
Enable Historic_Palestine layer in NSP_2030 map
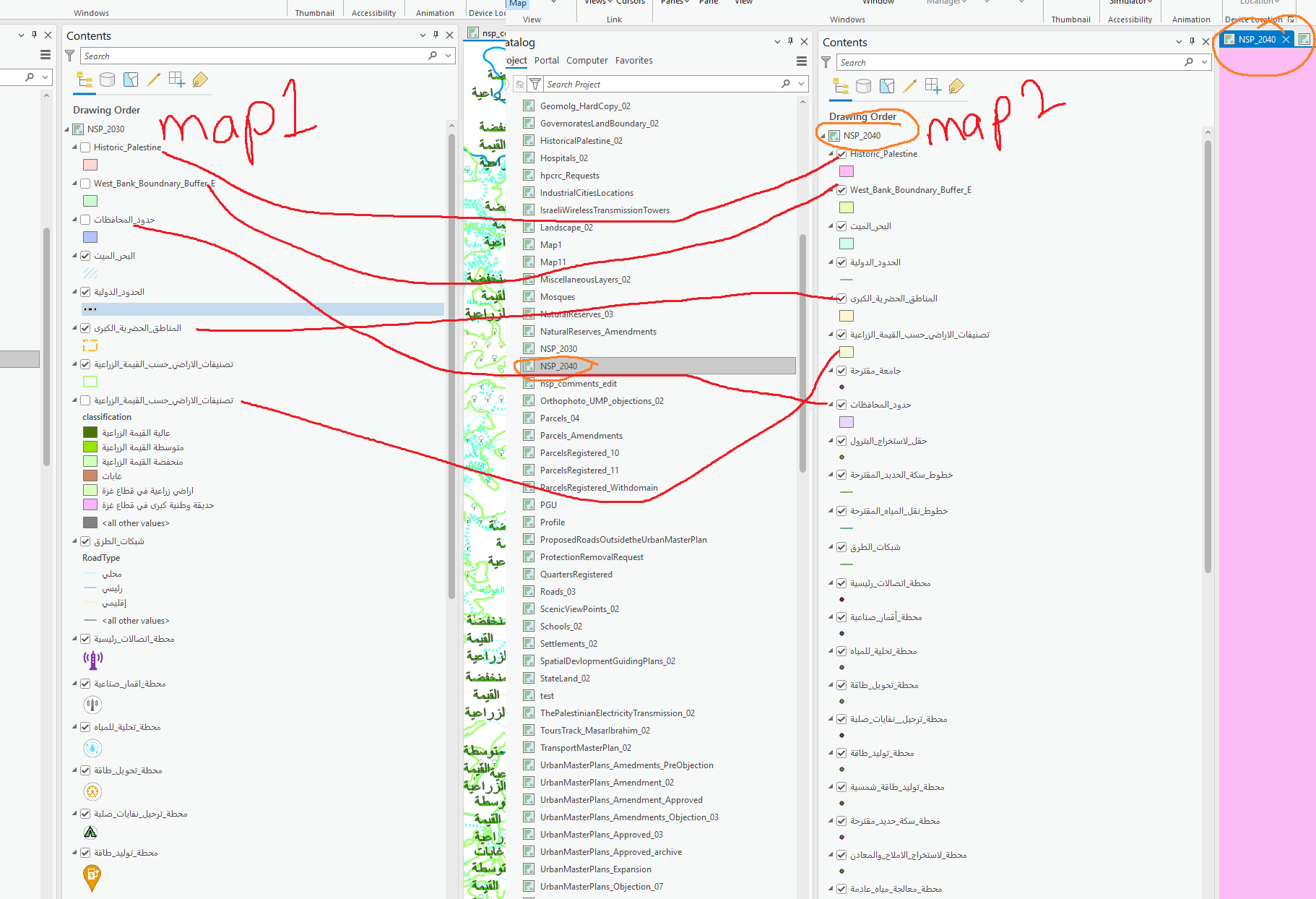85,147
